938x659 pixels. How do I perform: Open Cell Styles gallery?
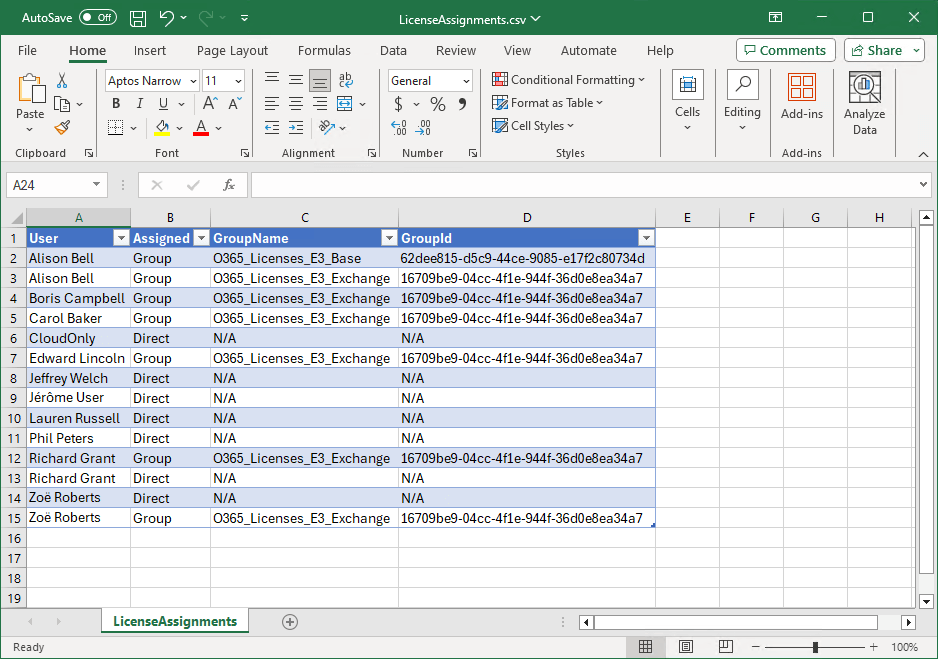[x=532, y=126]
